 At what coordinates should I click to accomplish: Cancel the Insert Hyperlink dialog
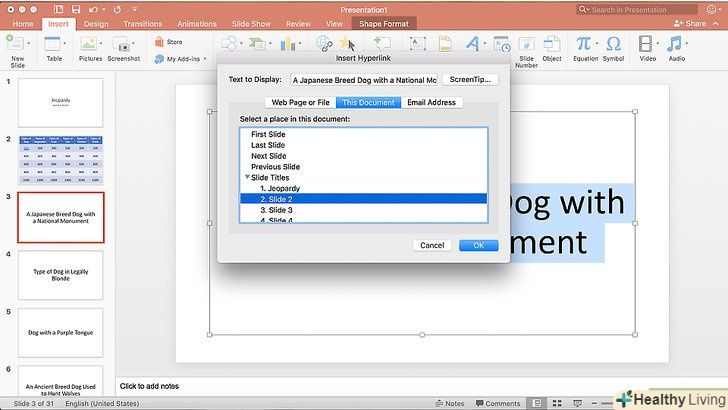tap(432, 245)
